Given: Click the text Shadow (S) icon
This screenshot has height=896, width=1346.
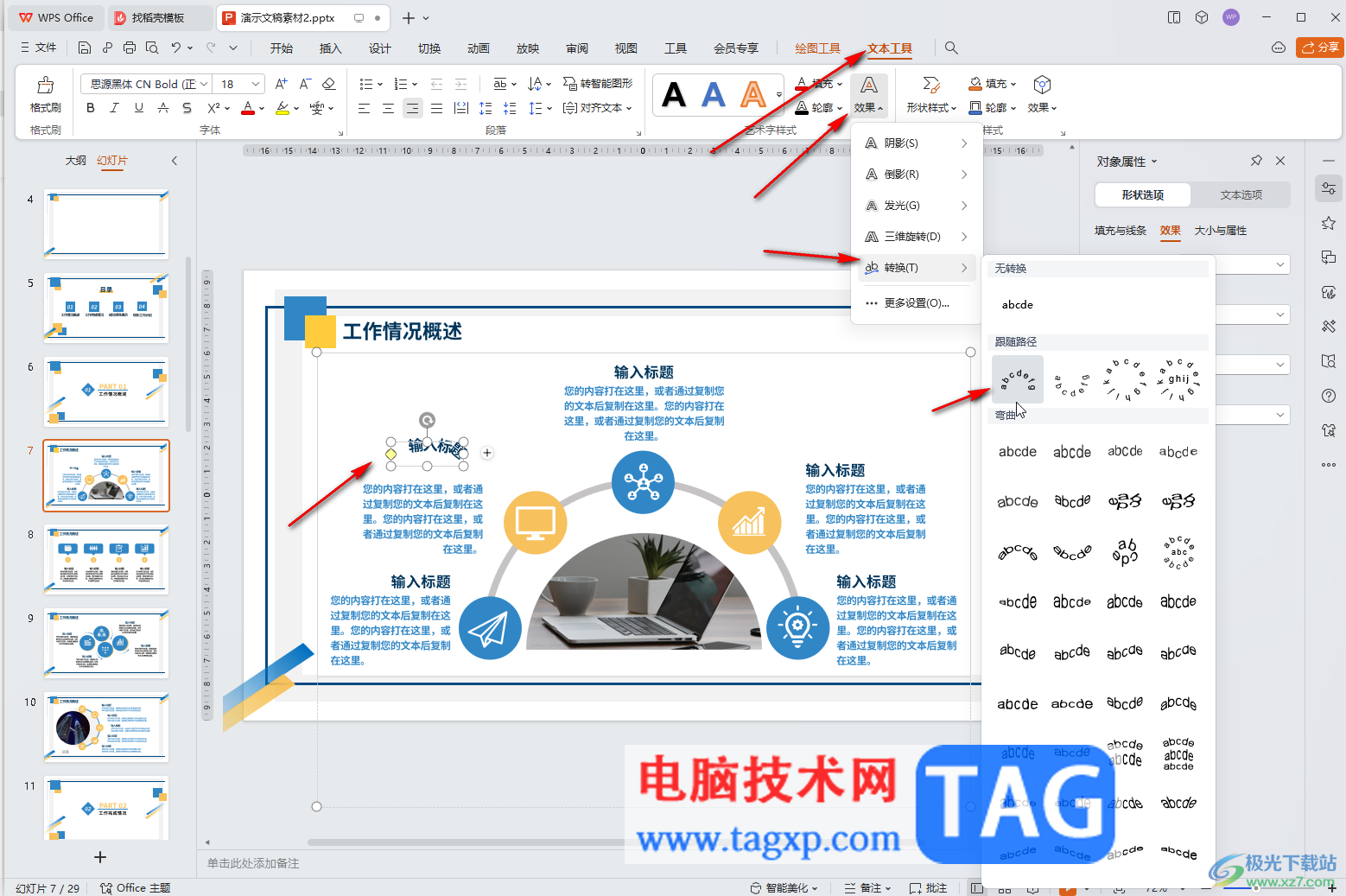Looking at the screenshot, I should (x=187, y=108).
